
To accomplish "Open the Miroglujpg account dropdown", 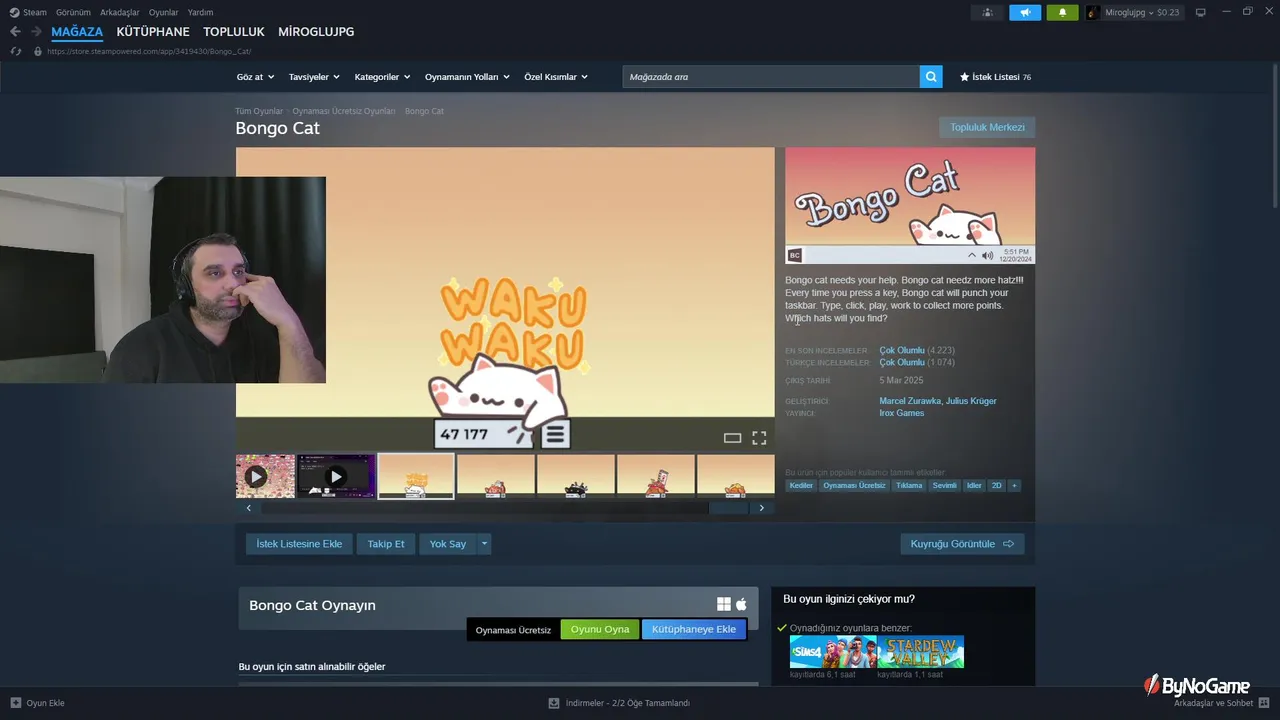I will pos(1142,12).
